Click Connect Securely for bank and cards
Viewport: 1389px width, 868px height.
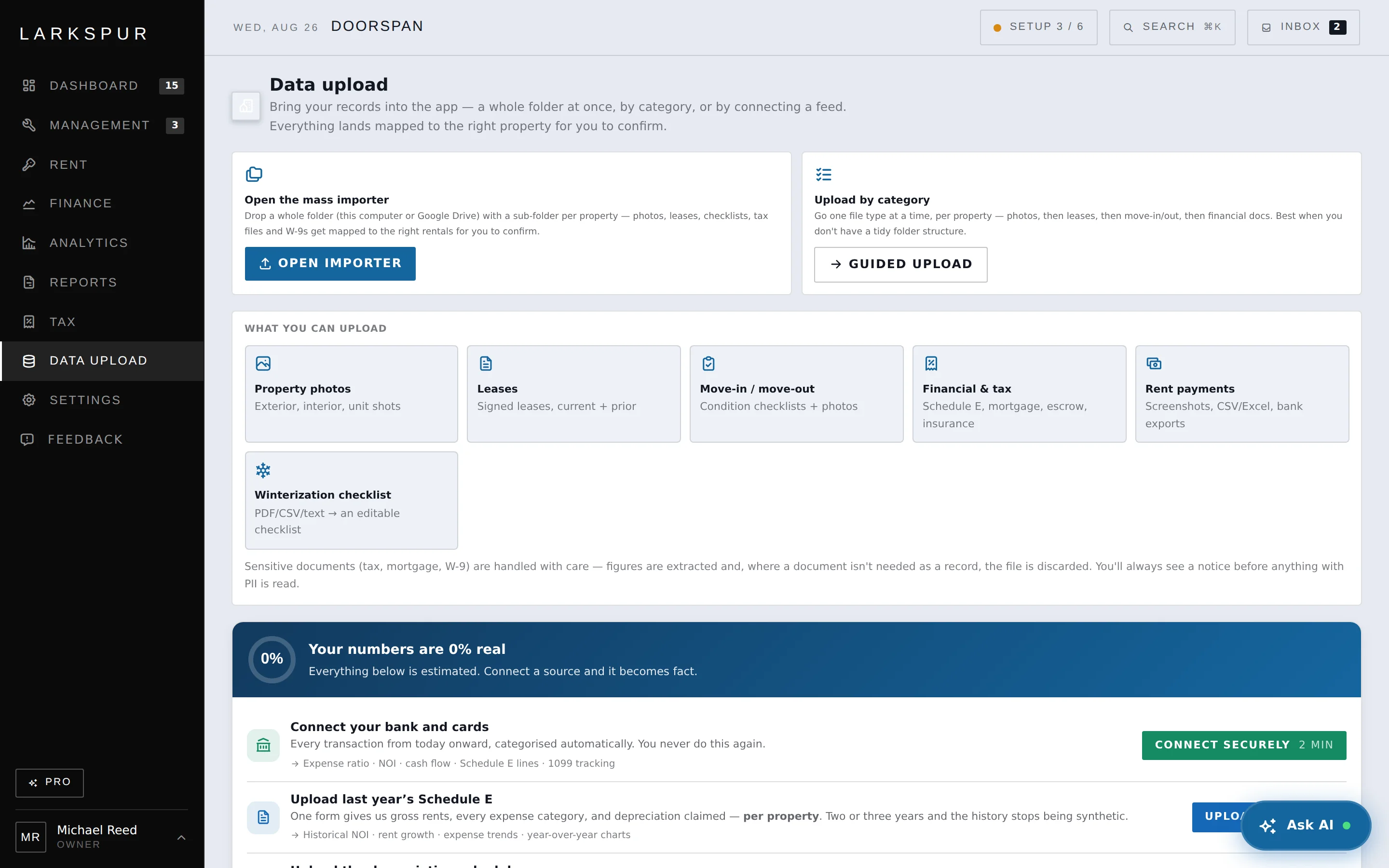tap(1244, 745)
